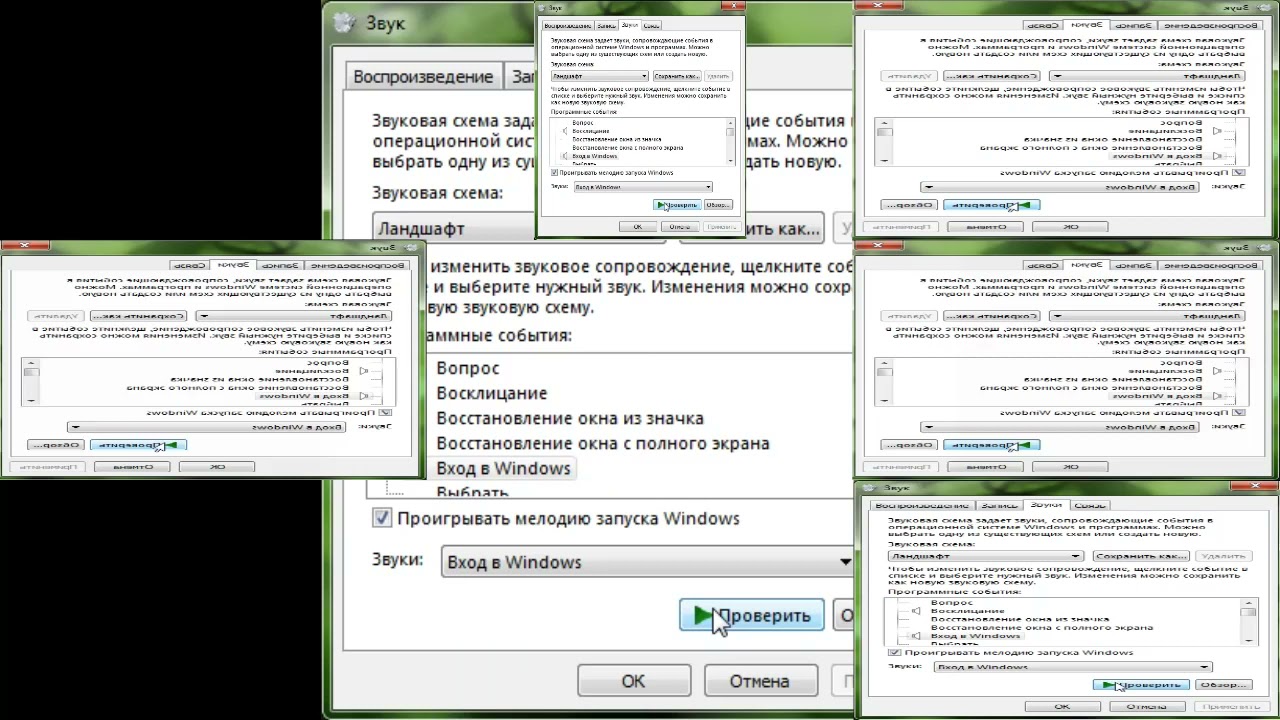This screenshot has height=720, width=1280.
Task: Click title bar speaker icon of mirrored left window
Action: coord(409,247)
